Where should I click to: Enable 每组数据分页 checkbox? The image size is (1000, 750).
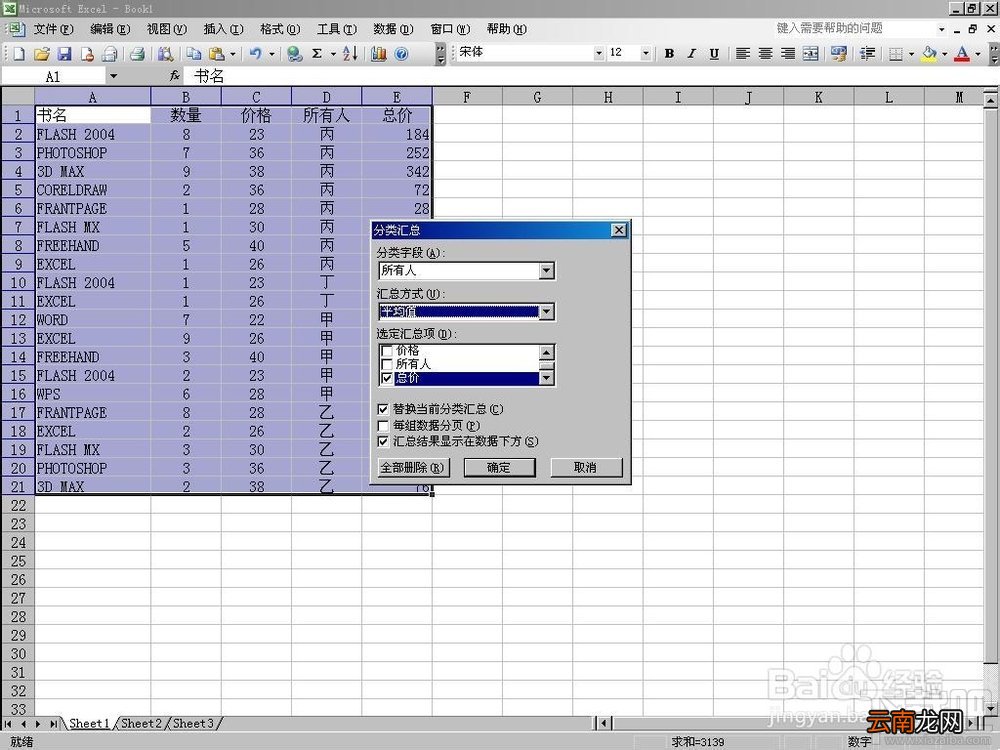[383, 425]
